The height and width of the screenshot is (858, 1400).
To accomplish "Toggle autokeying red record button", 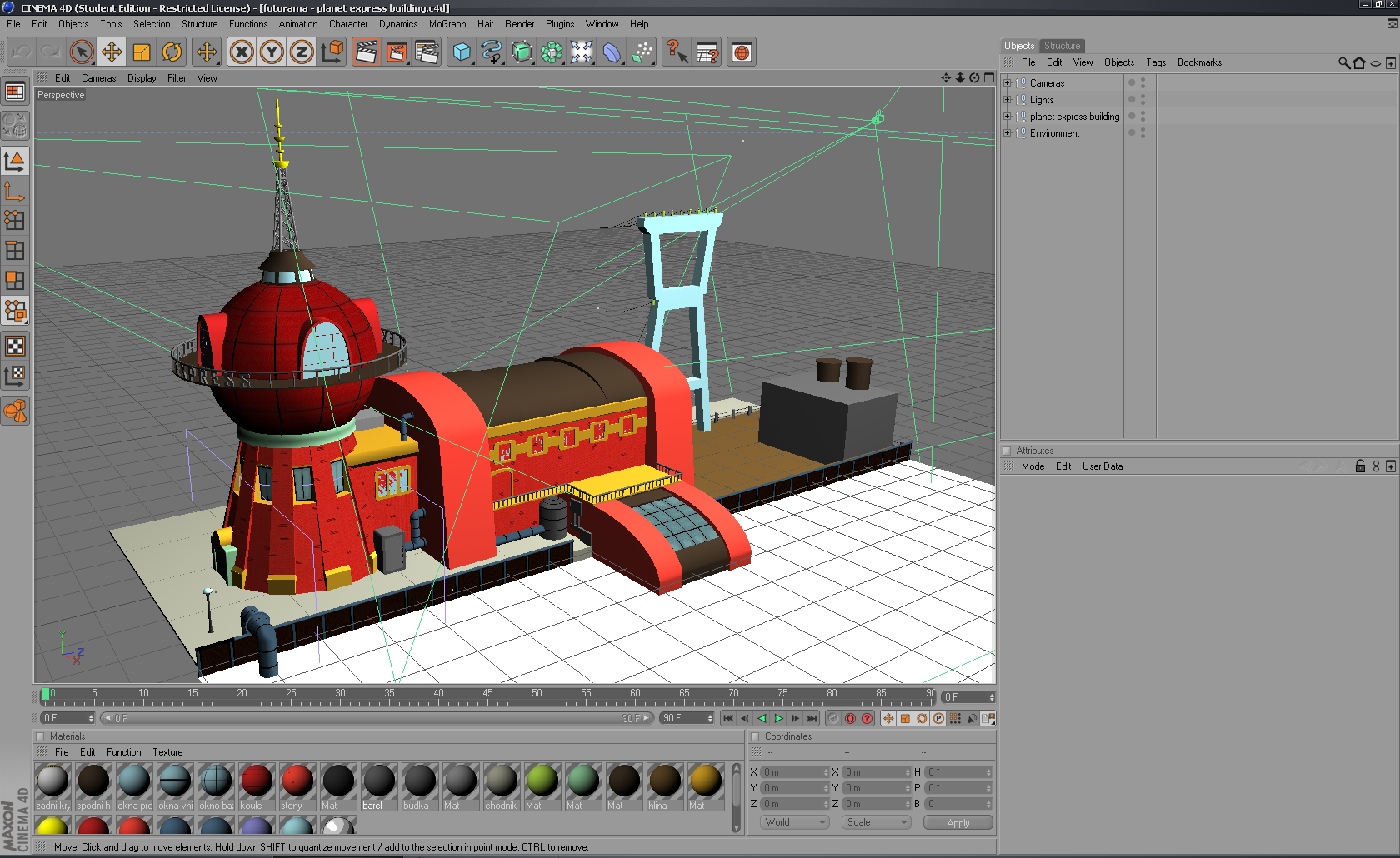I will click(x=850, y=718).
